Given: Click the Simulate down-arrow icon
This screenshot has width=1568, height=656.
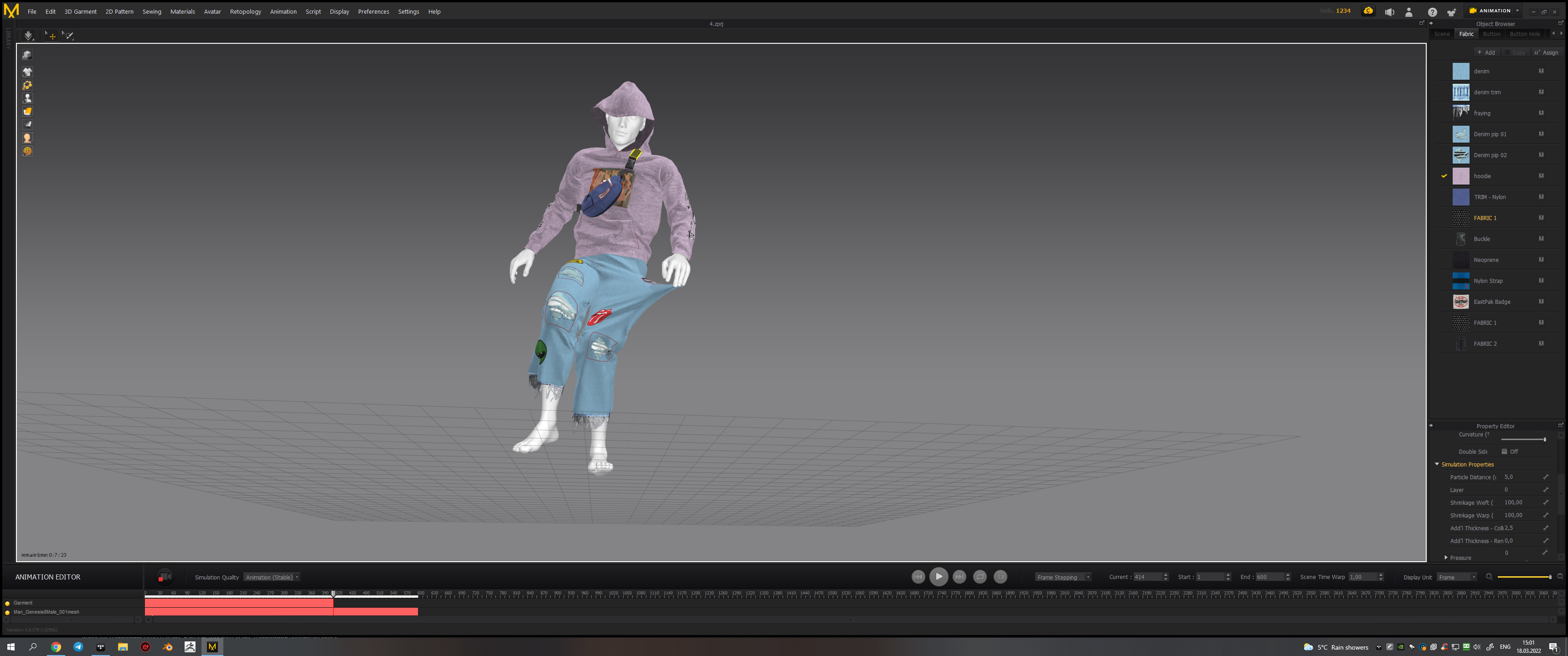Looking at the screenshot, I should 29,36.
